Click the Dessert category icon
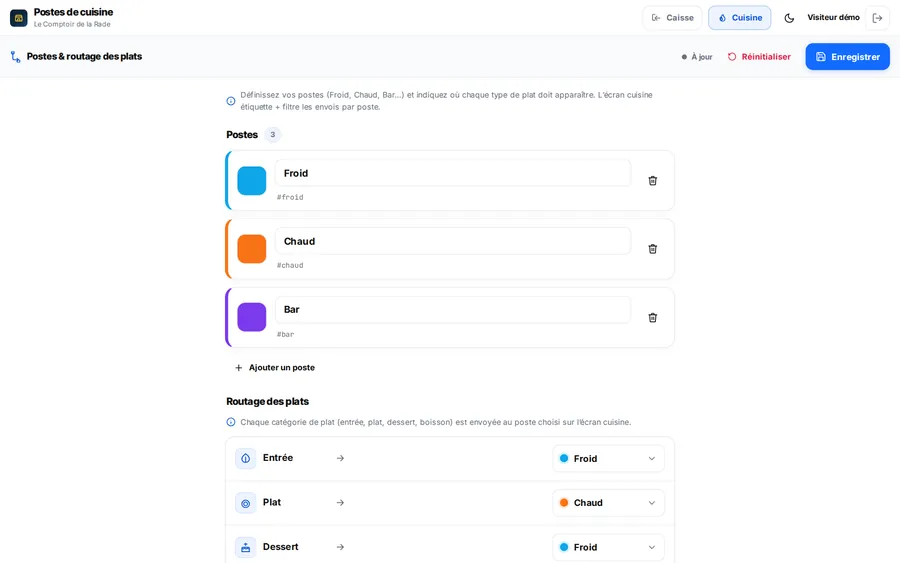Screen dimensions: 900x563 pos(246,547)
